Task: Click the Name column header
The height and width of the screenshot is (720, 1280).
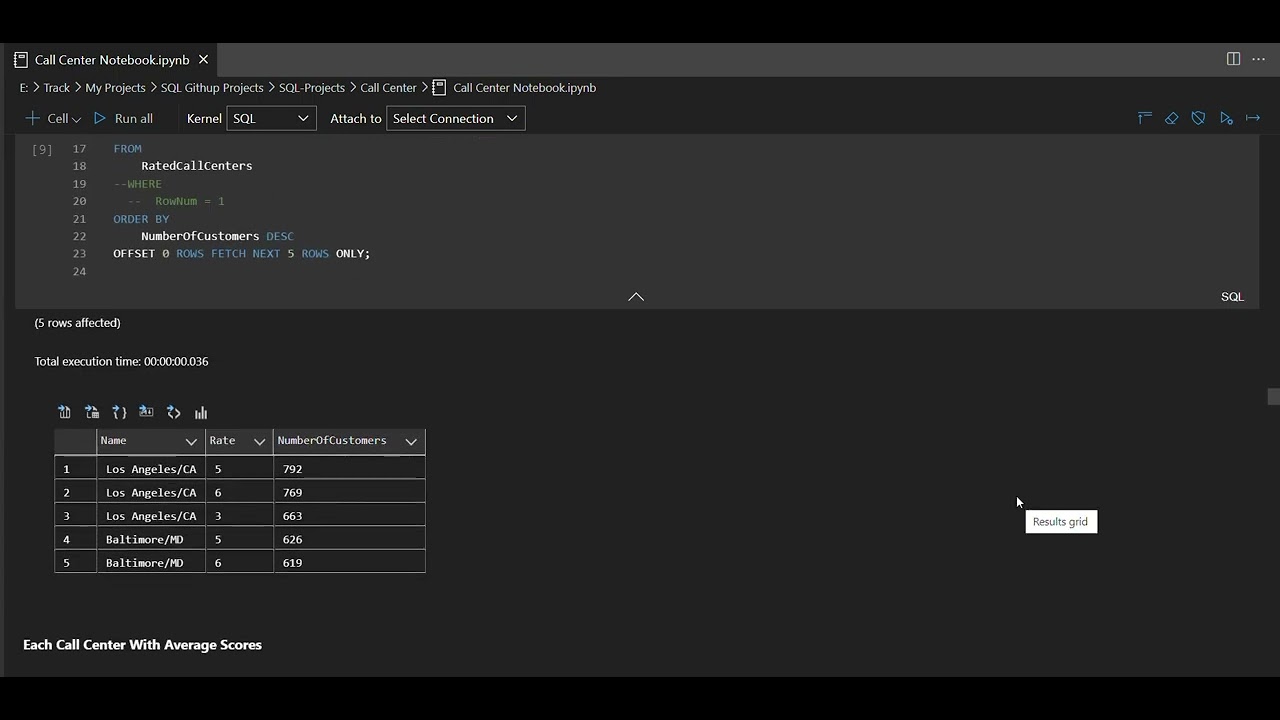Action: (x=151, y=441)
